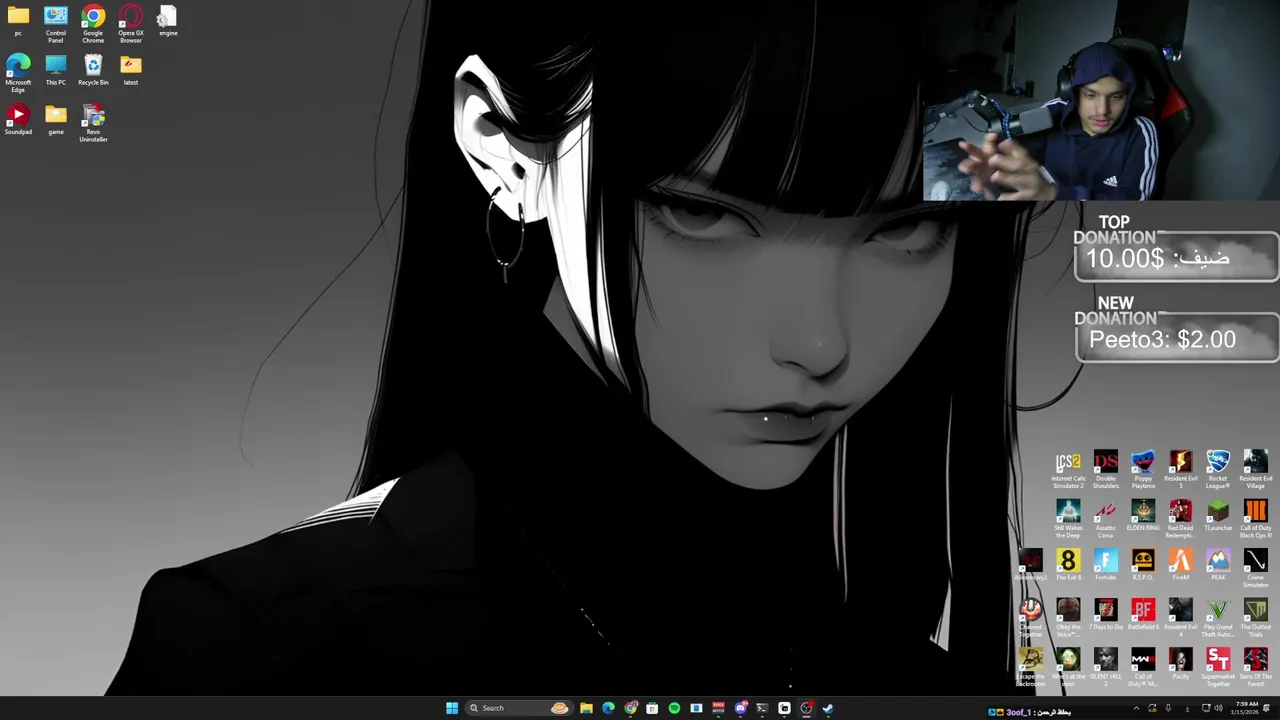Open Spotify from the taskbar
Screen dimensions: 1280x720
[674, 708]
